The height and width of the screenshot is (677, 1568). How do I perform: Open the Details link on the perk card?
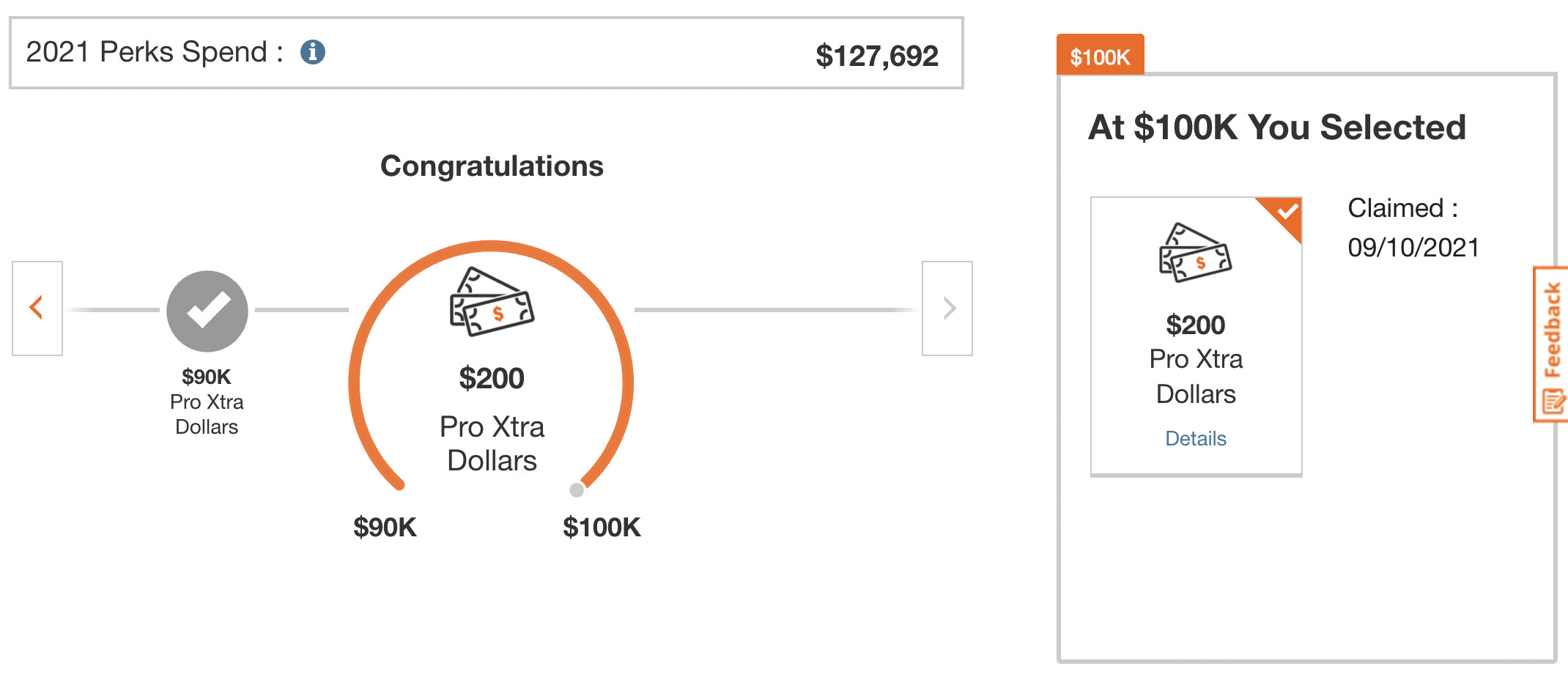click(x=1196, y=438)
